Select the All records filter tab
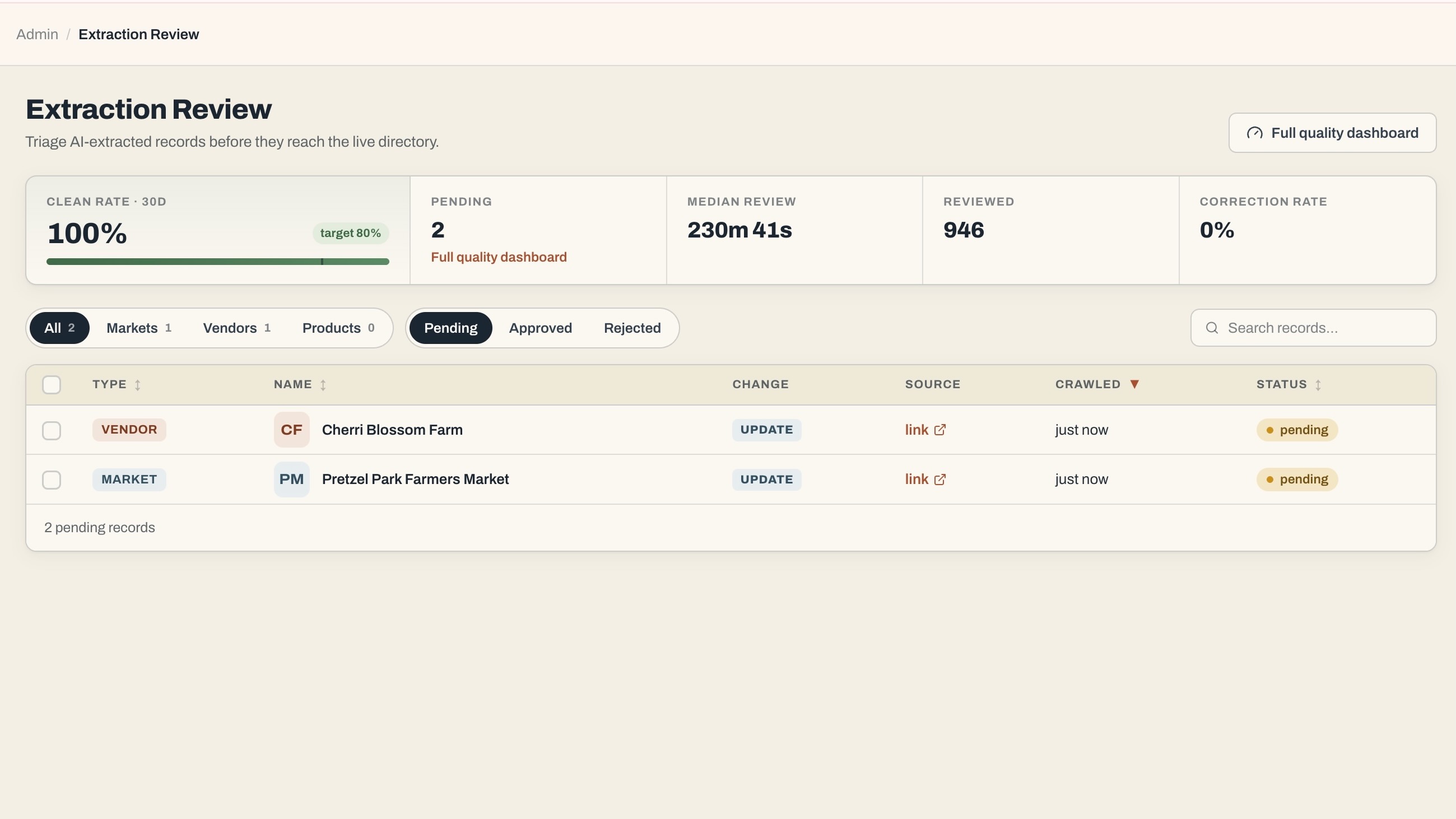 click(x=59, y=328)
